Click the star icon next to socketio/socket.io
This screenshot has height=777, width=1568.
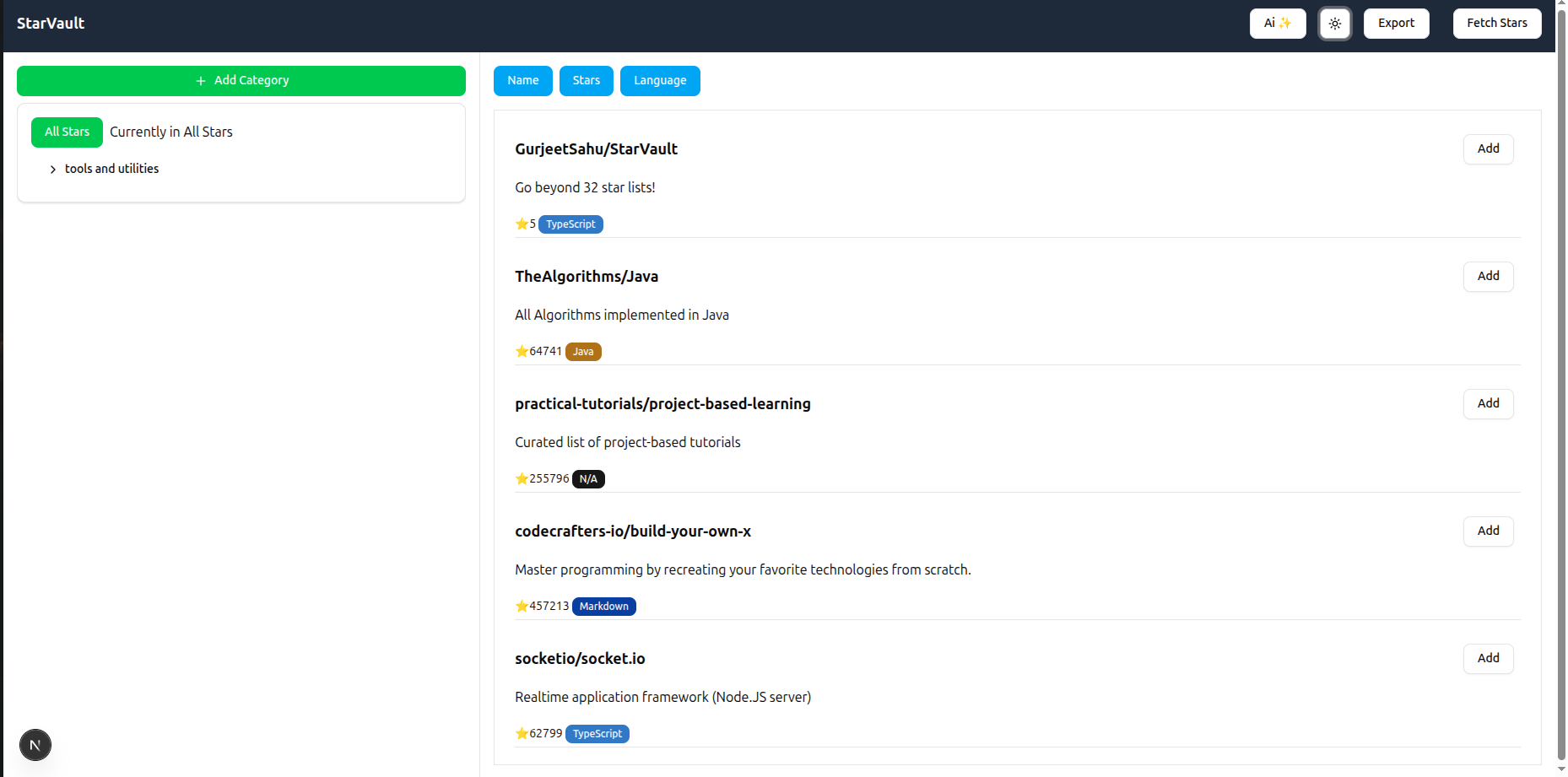click(521, 733)
